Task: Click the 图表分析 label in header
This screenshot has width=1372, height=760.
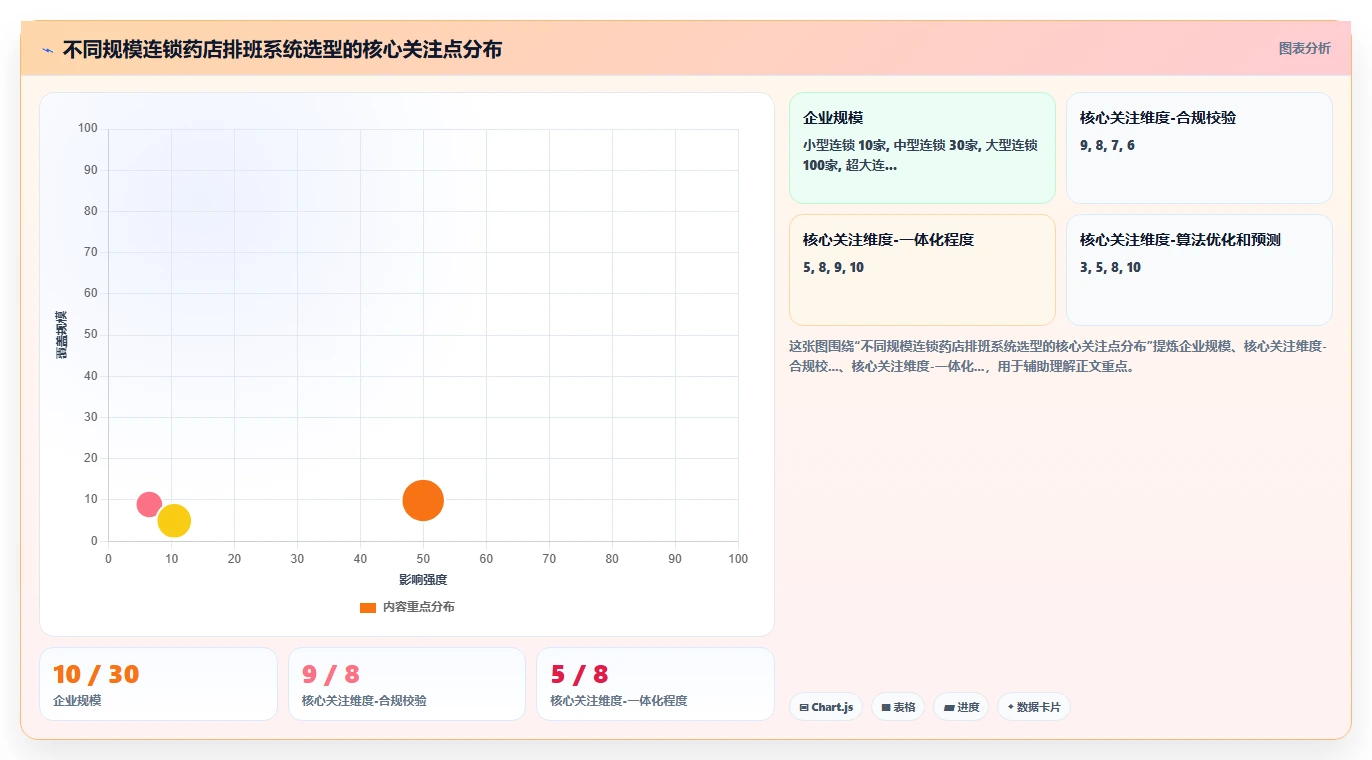Action: (1304, 48)
